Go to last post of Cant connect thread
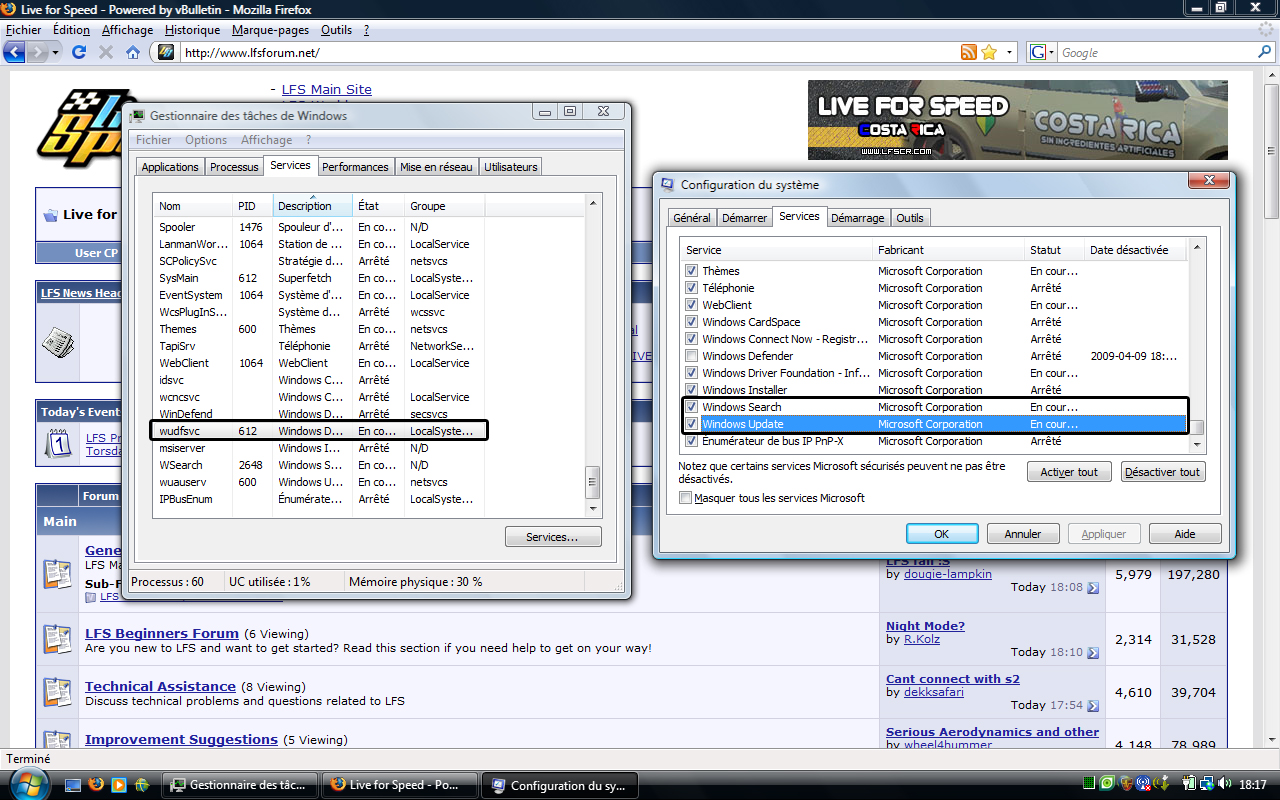Viewport: 1280px width, 800px height. point(1093,705)
